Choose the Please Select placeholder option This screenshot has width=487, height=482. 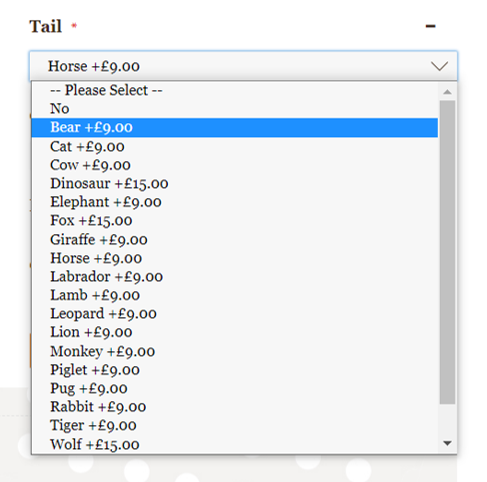235,90
